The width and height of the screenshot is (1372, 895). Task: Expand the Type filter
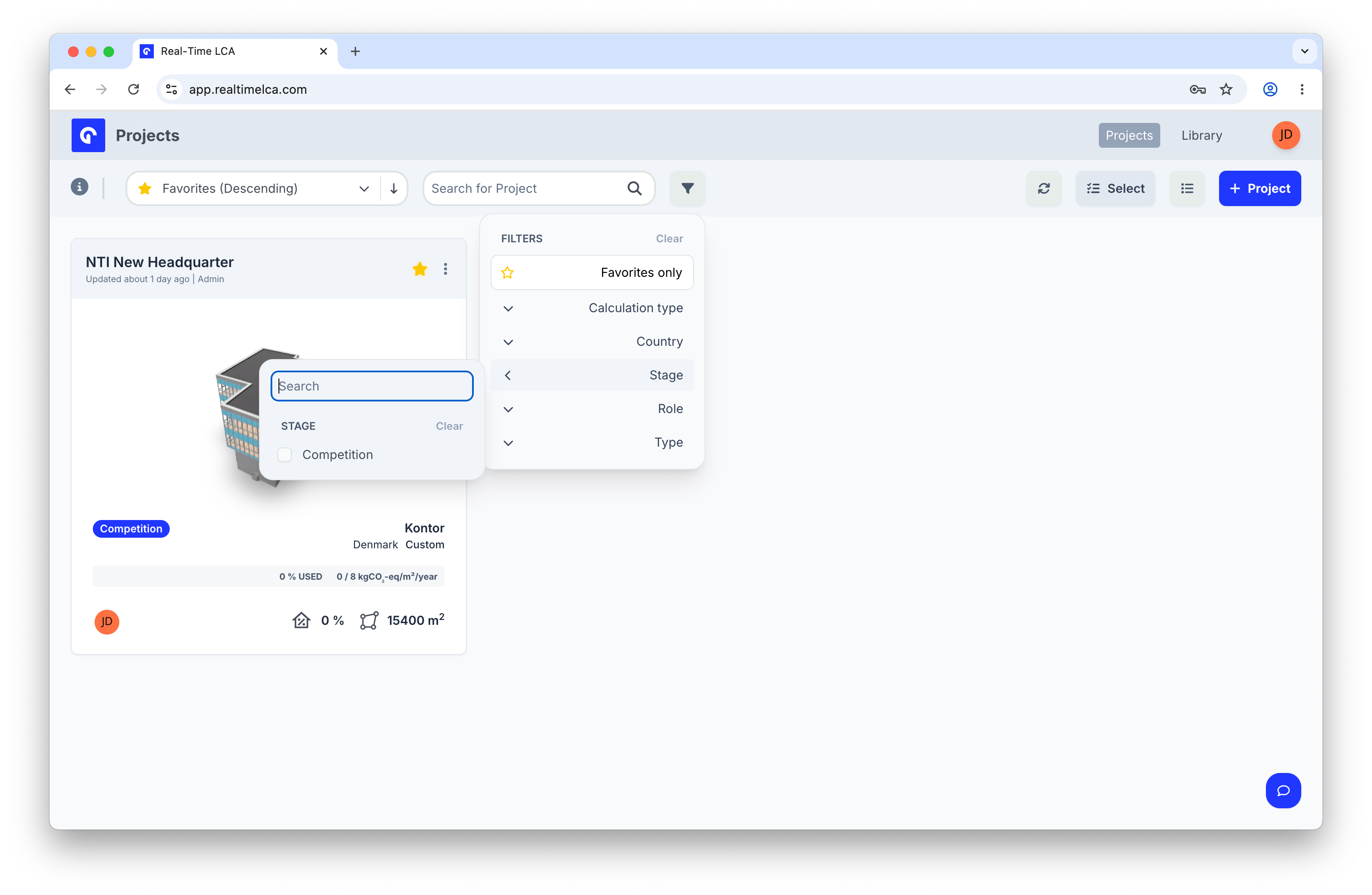click(591, 442)
